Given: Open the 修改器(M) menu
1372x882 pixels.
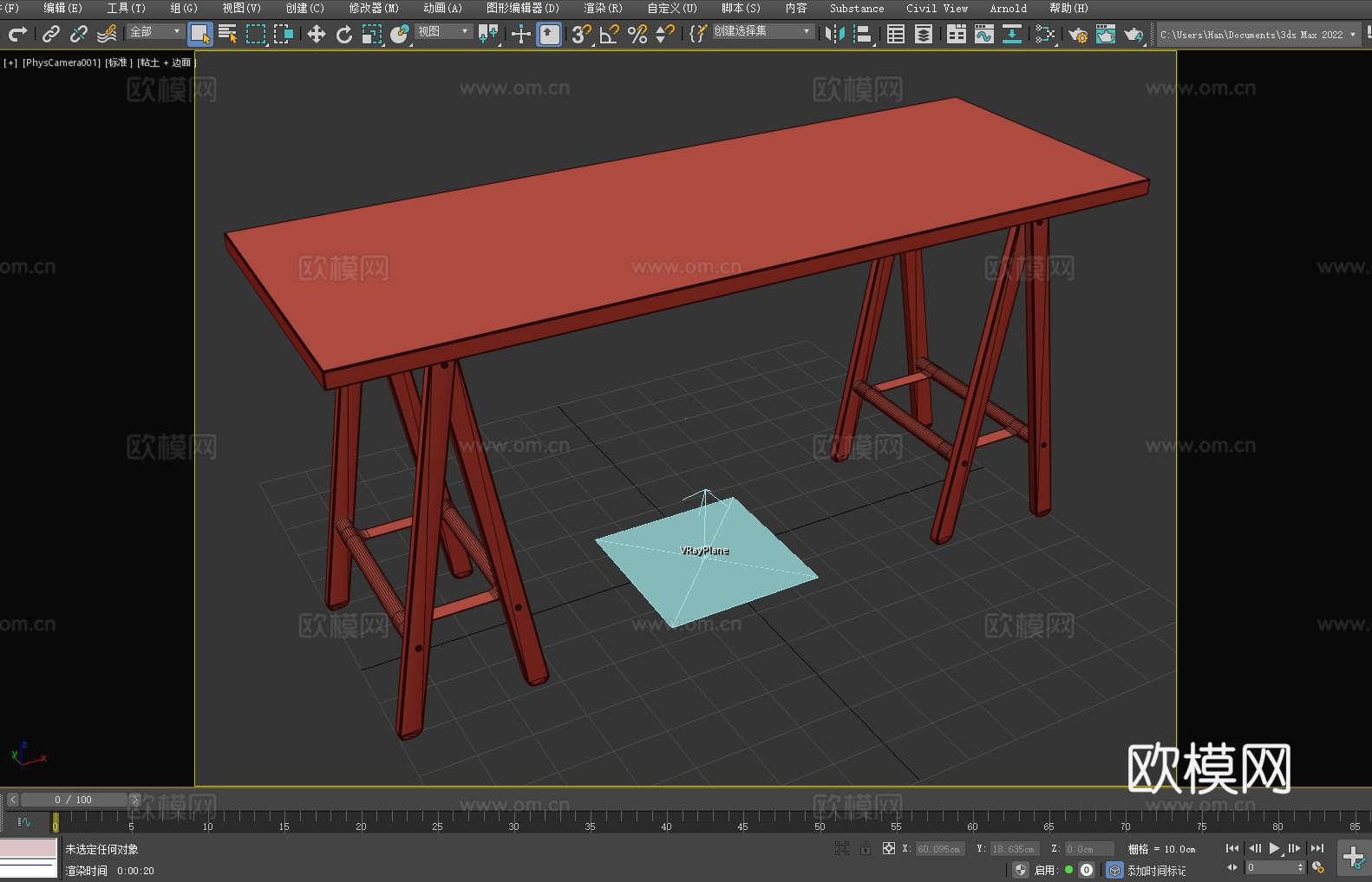Looking at the screenshot, I should click(374, 8).
